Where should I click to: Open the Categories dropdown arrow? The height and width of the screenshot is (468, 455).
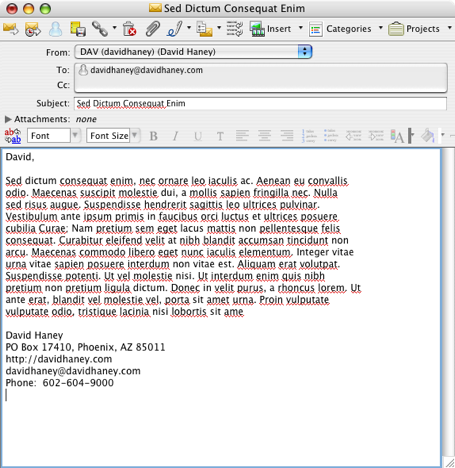coord(381,27)
